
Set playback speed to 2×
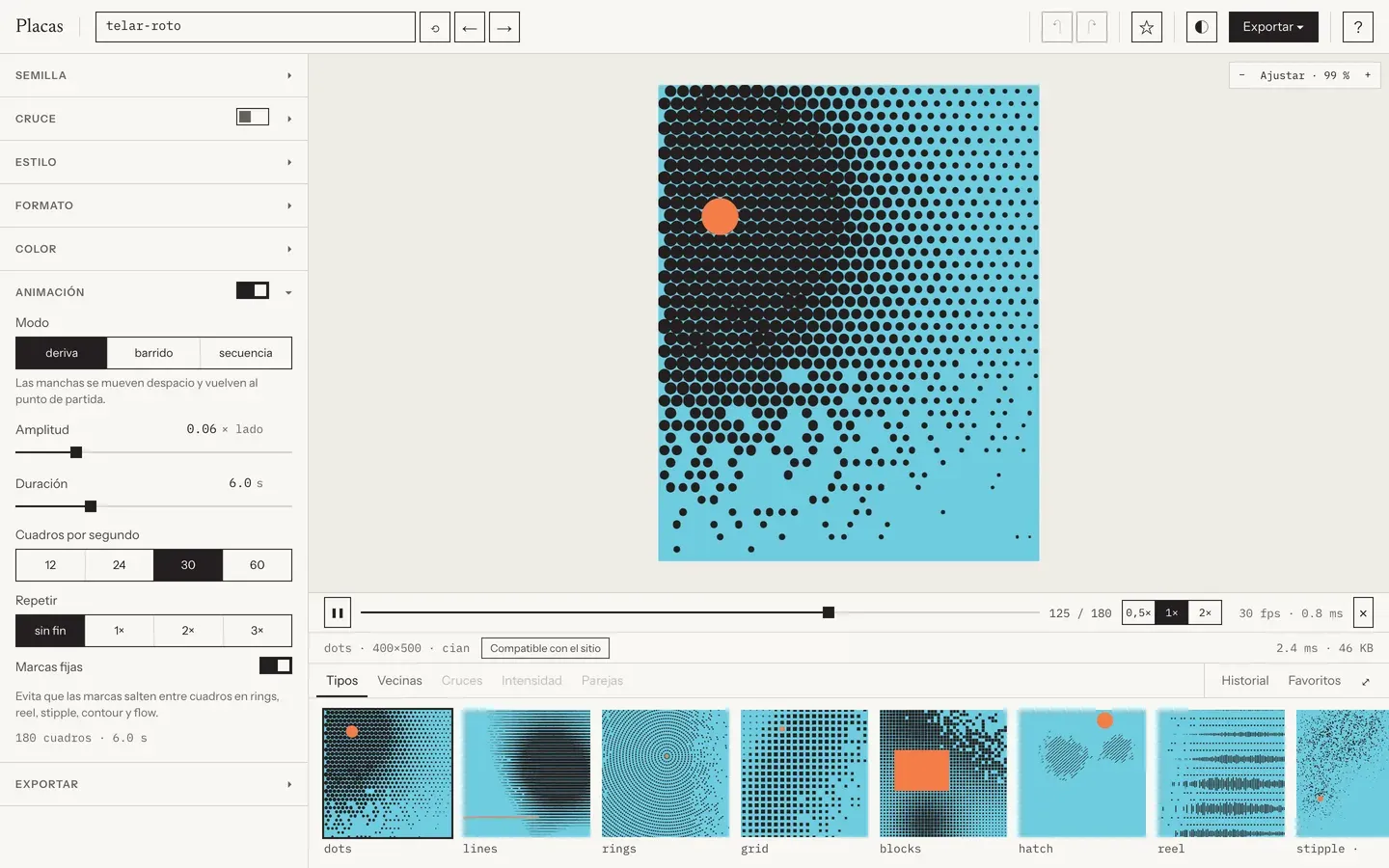pos(1205,612)
